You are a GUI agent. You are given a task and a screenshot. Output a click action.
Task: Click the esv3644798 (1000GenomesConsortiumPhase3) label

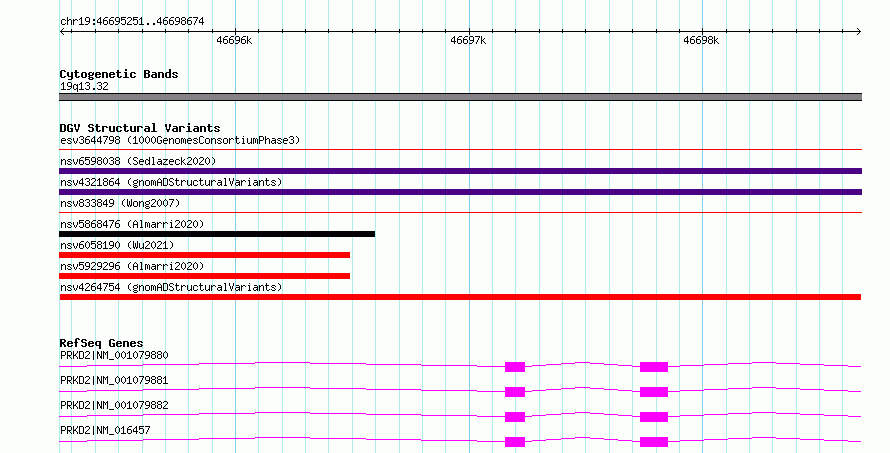pyautogui.click(x=180, y=140)
